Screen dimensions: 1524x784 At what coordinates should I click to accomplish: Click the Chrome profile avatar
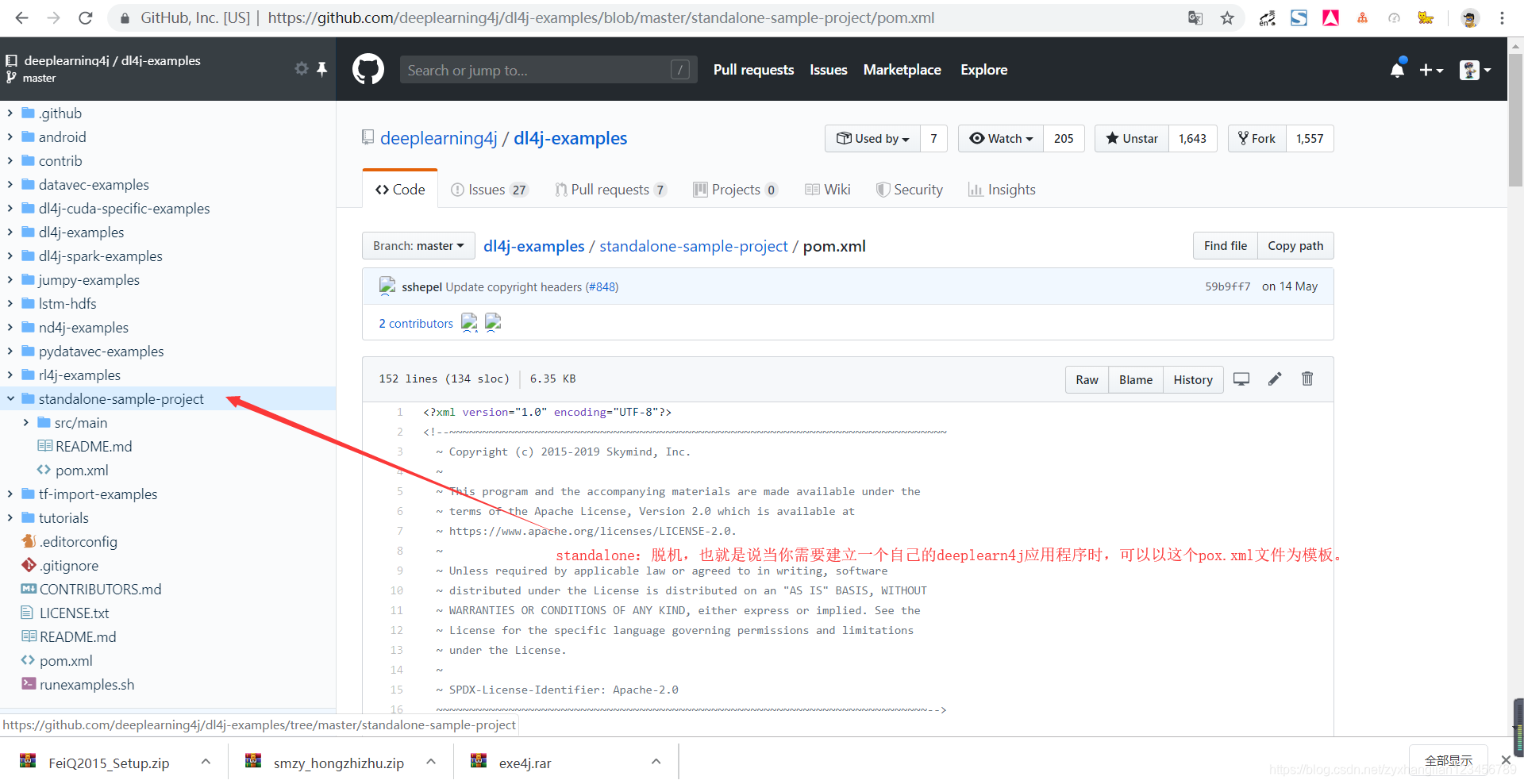[1470, 17]
